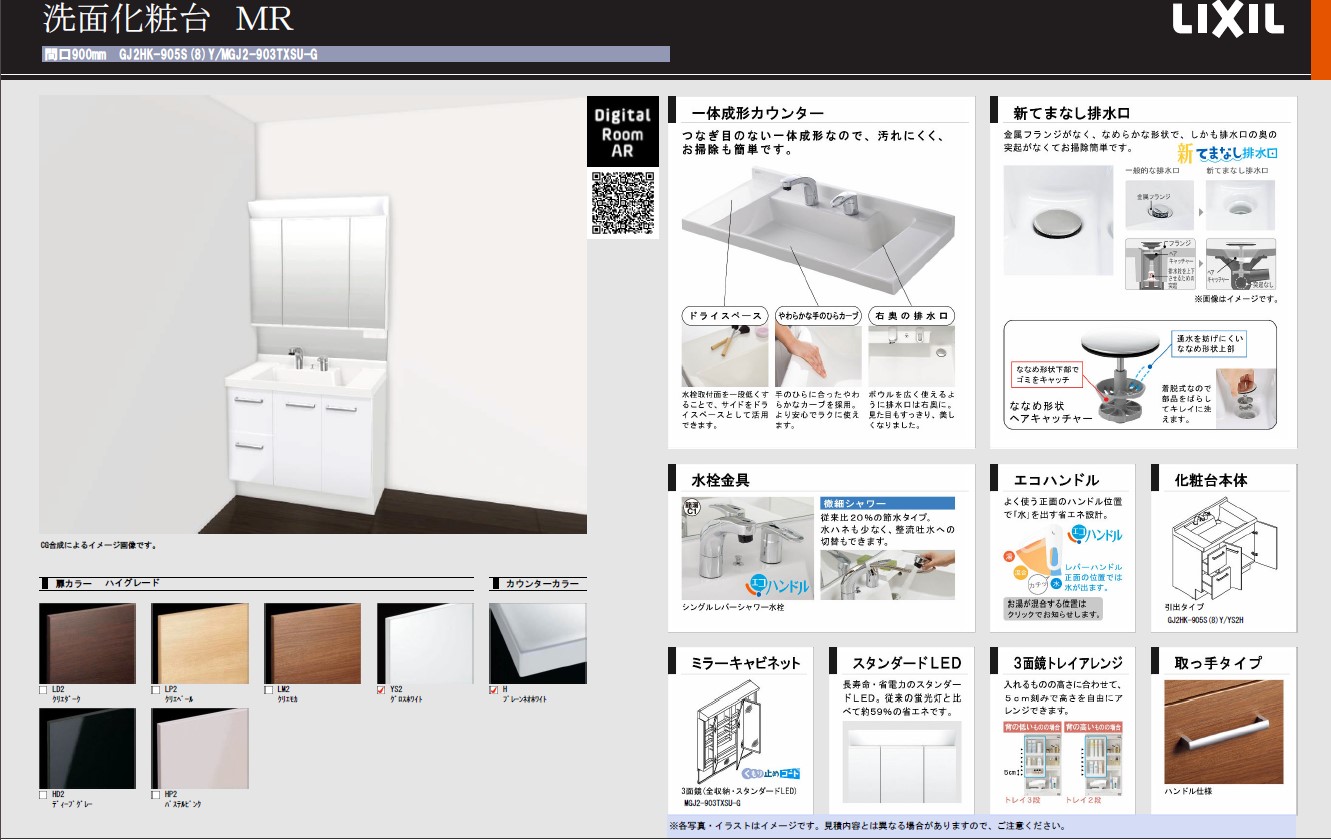Click the くもり止めコート badge
1331x840 pixels.
771,773
